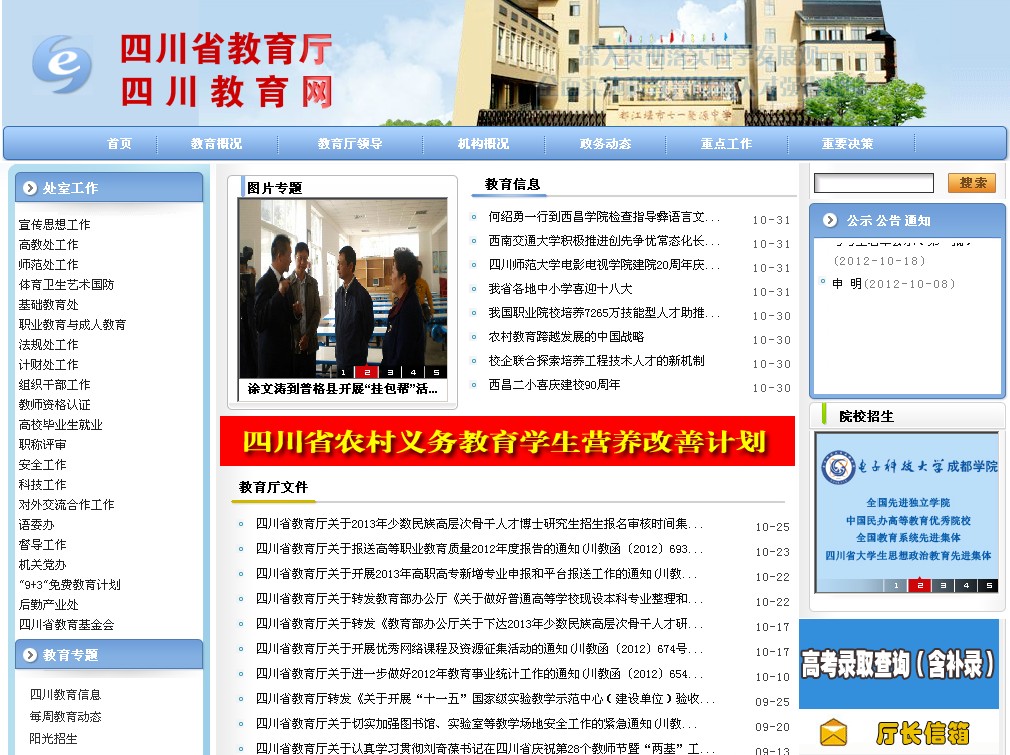The image size is (1010, 755).
Task: Click the envelope icon for 厅长信箱
Action: [834, 732]
